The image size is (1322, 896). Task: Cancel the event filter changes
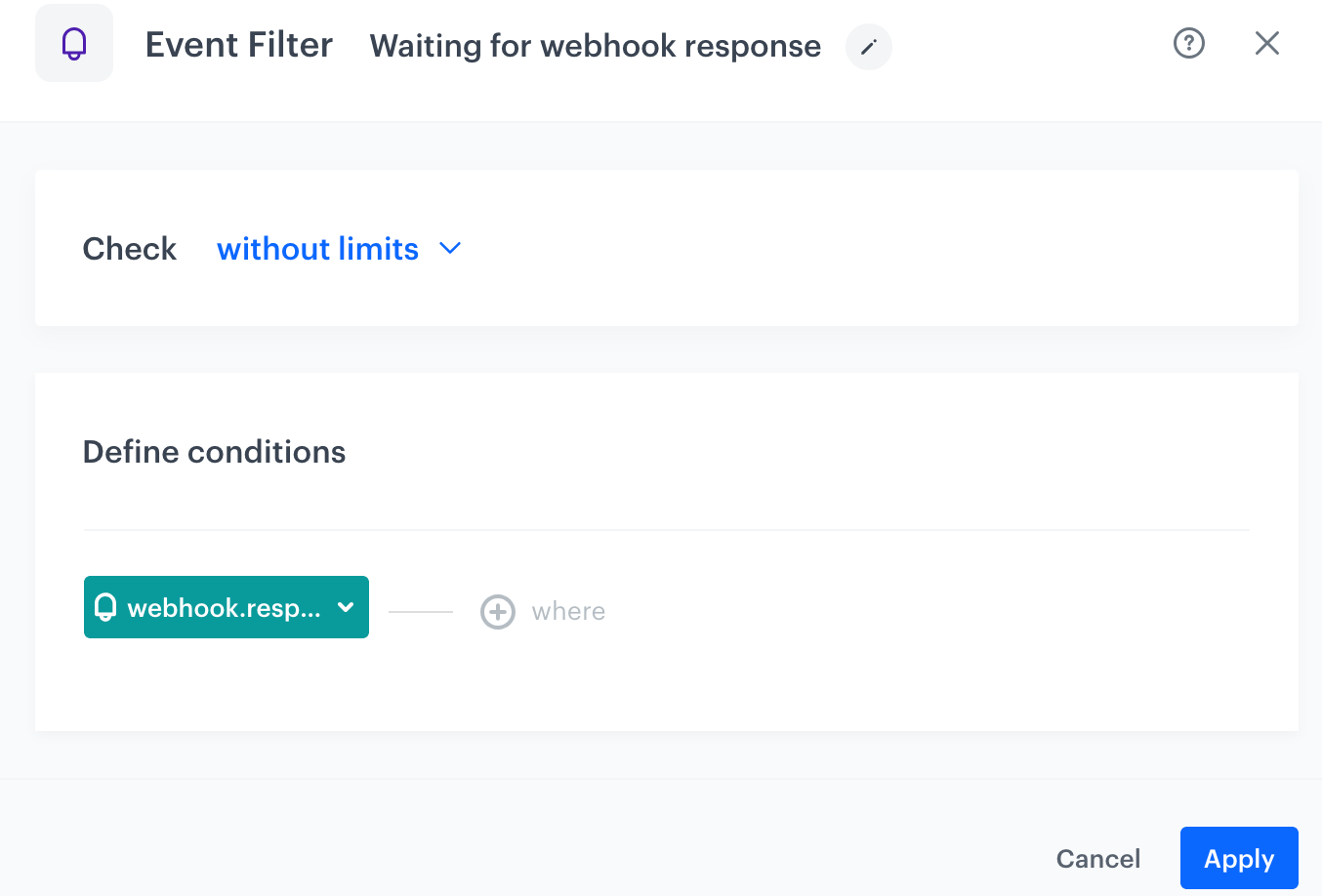point(1097,858)
